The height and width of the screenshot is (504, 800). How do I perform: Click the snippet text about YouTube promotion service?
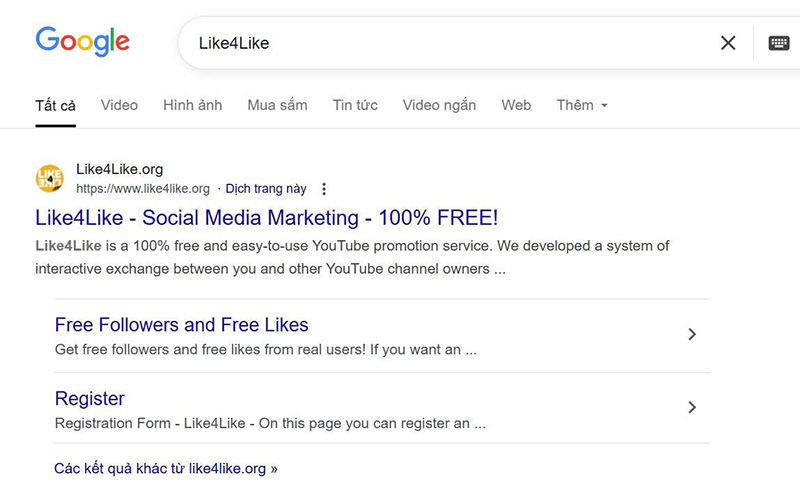352,257
